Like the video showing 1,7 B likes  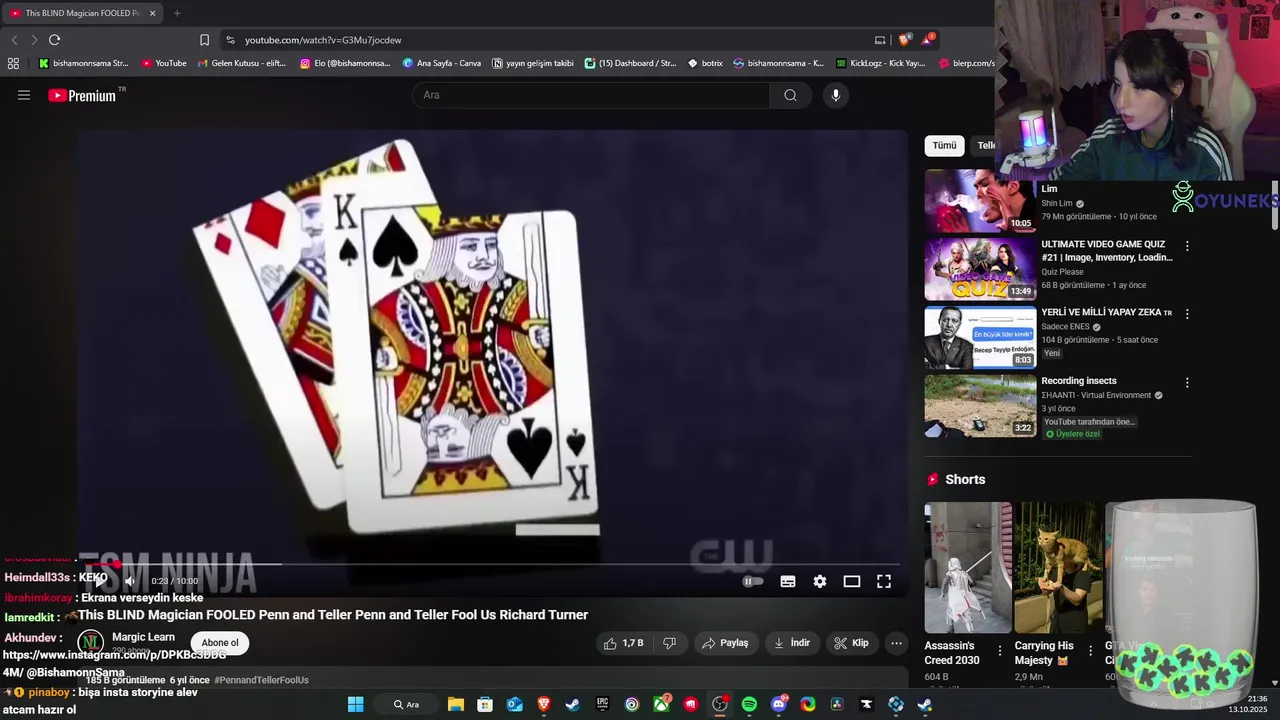[x=624, y=643]
